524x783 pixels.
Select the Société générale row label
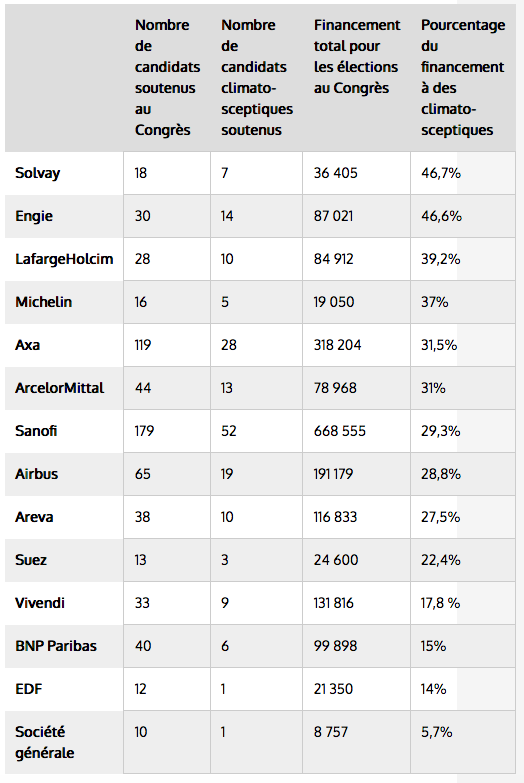44,742
